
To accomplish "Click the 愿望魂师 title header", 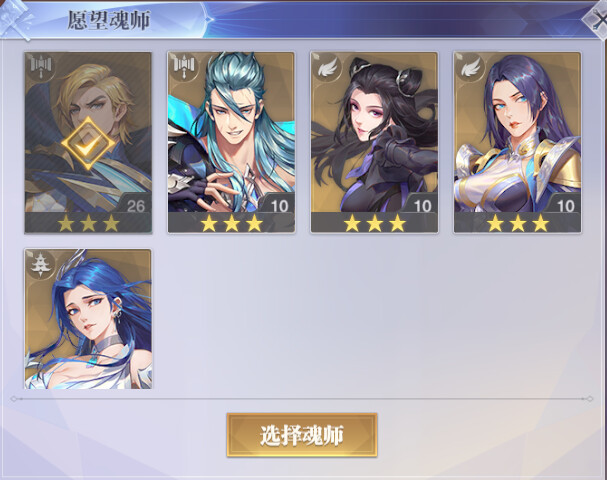I will coord(109,20).
